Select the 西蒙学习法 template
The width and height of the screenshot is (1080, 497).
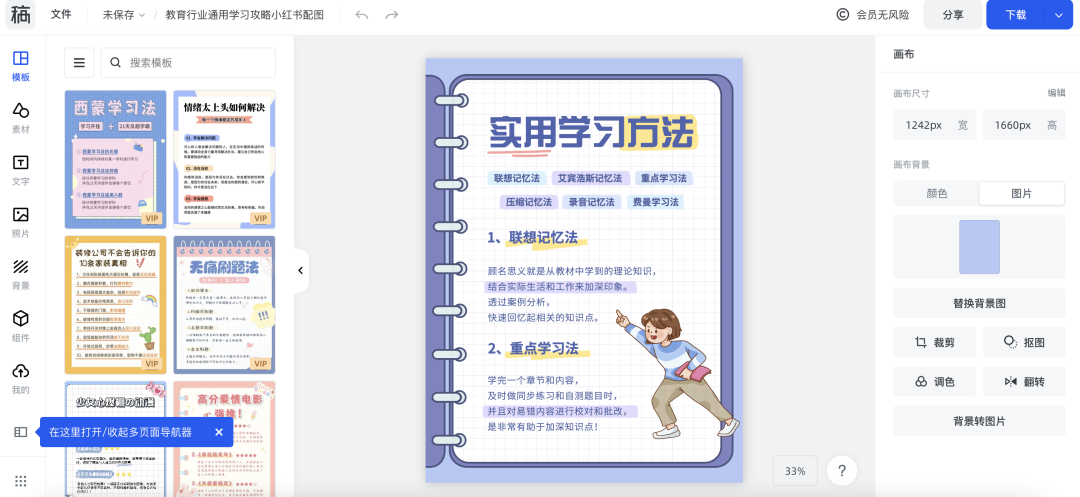pyautogui.click(x=116, y=159)
